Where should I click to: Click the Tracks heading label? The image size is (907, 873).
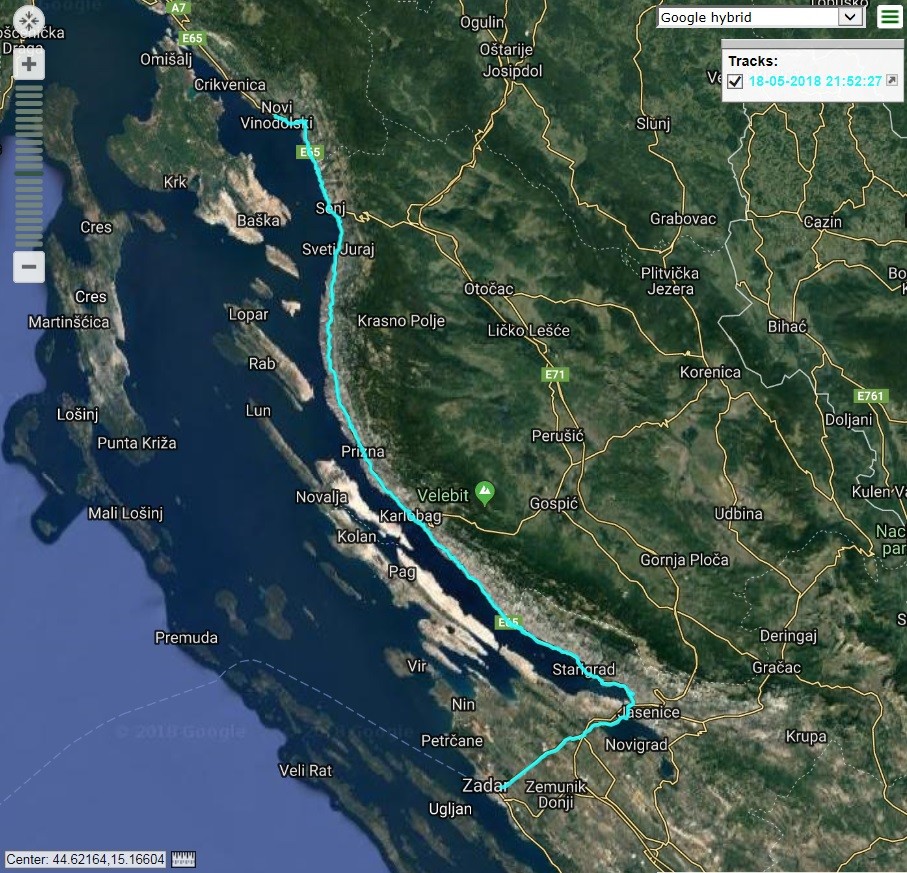pyautogui.click(x=753, y=61)
